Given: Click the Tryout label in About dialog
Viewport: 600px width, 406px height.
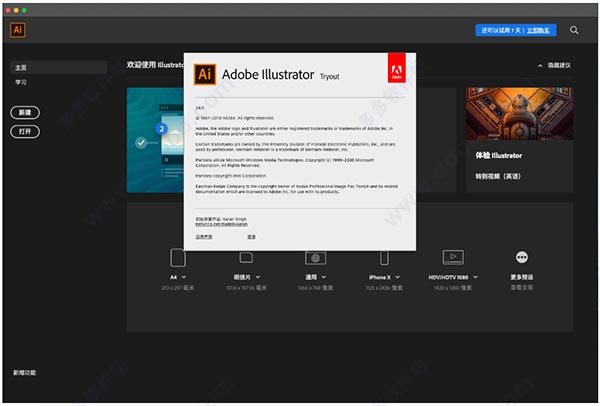Looking at the screenshot, I should pos(329,77).
